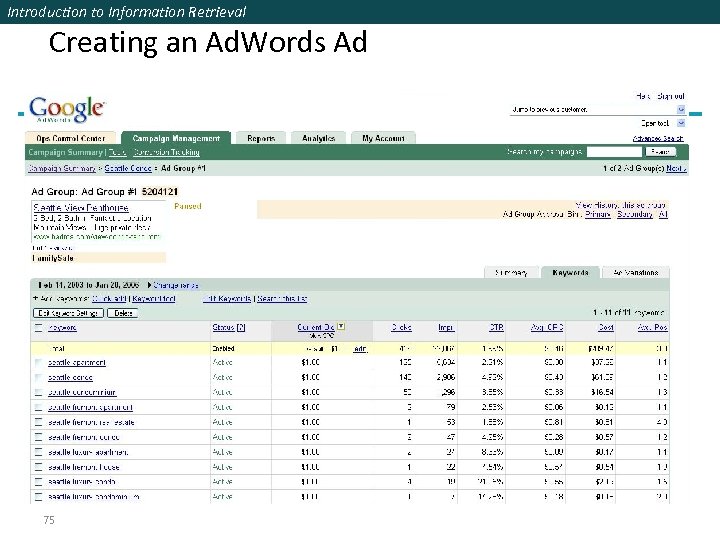Open the Seattle Condo breadcrumb link

point(128,168)
